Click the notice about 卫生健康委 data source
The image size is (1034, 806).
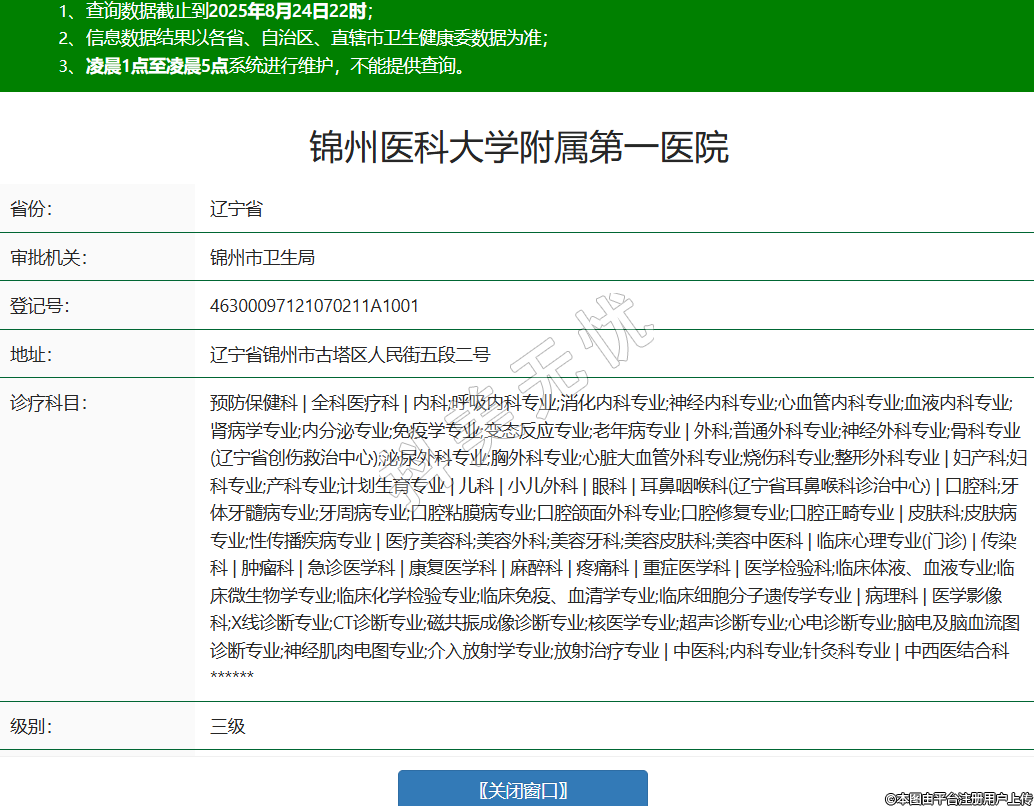pyautogui.click(x=303, y=39)
